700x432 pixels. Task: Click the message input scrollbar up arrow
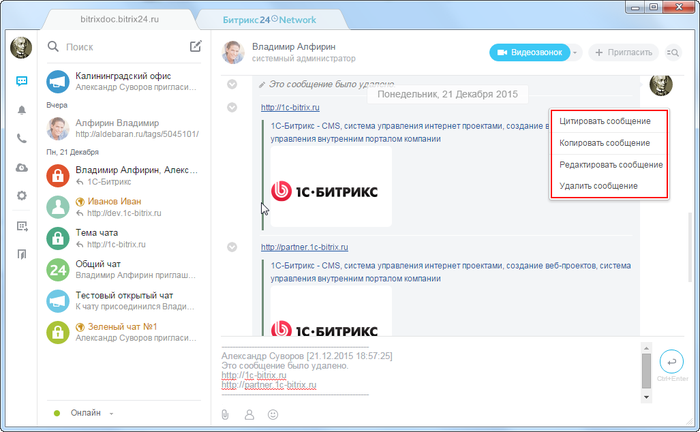pos(646,347)
